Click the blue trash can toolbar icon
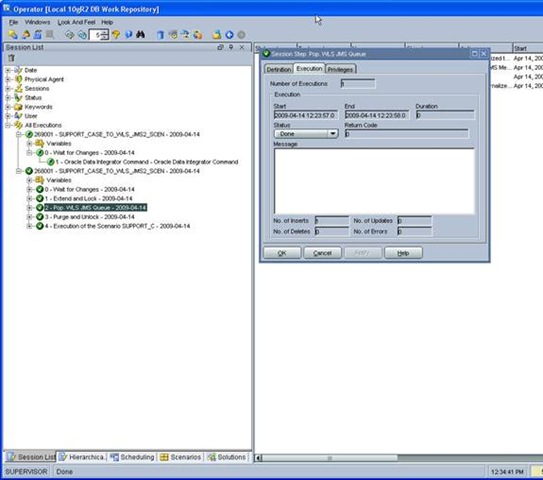Viewport: 543px width, 480px height. [160, 35]
